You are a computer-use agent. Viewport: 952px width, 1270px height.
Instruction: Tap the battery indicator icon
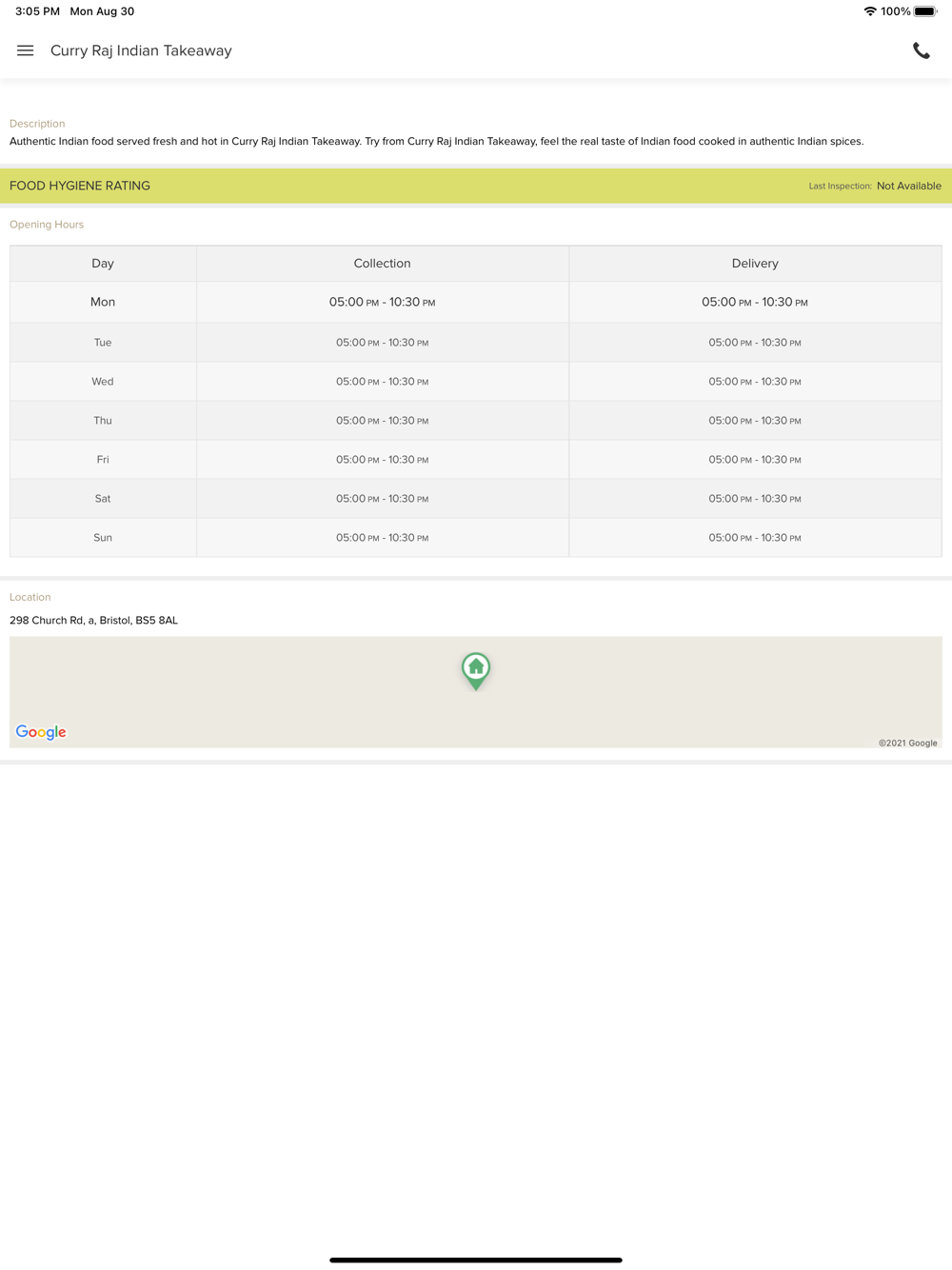tap(925, 11)
